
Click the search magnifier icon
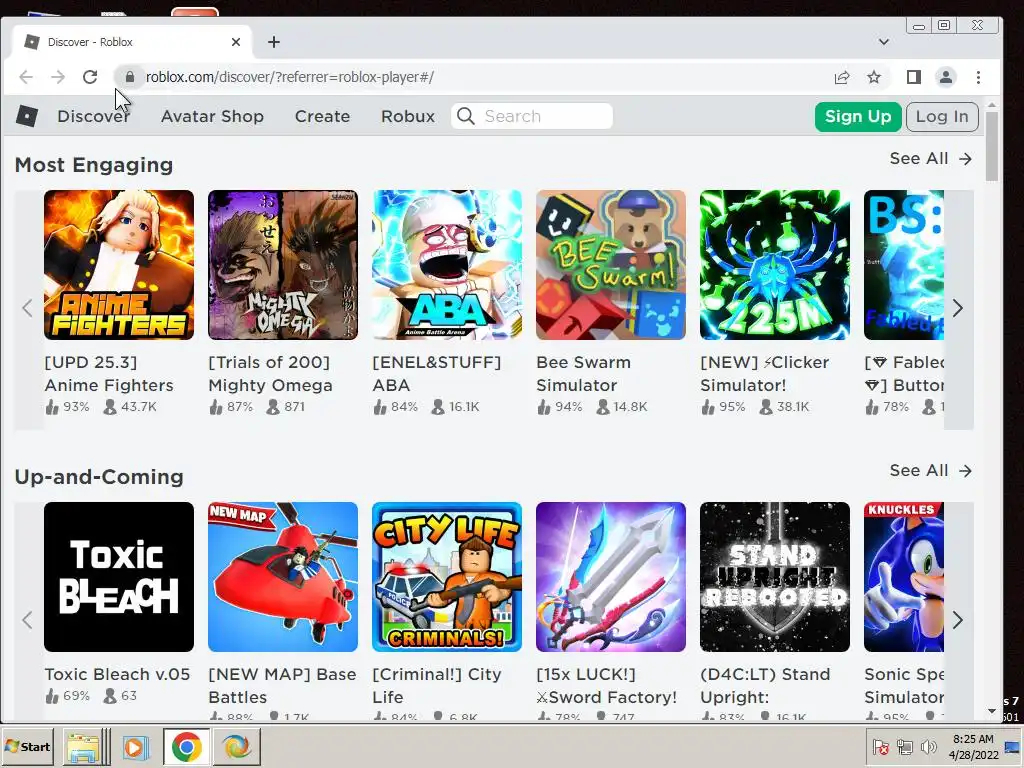point(466,116)
